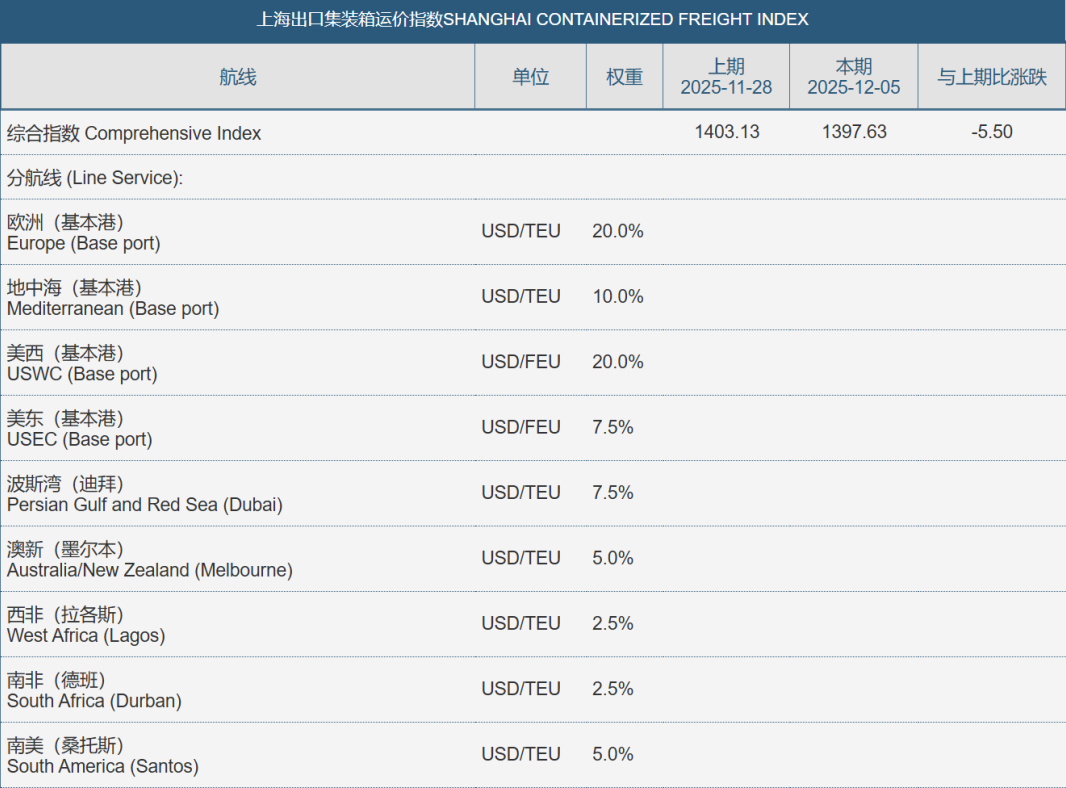The image size is (1066, 788).
Task: Select the 权重 column header
Action: pos(624,77)
